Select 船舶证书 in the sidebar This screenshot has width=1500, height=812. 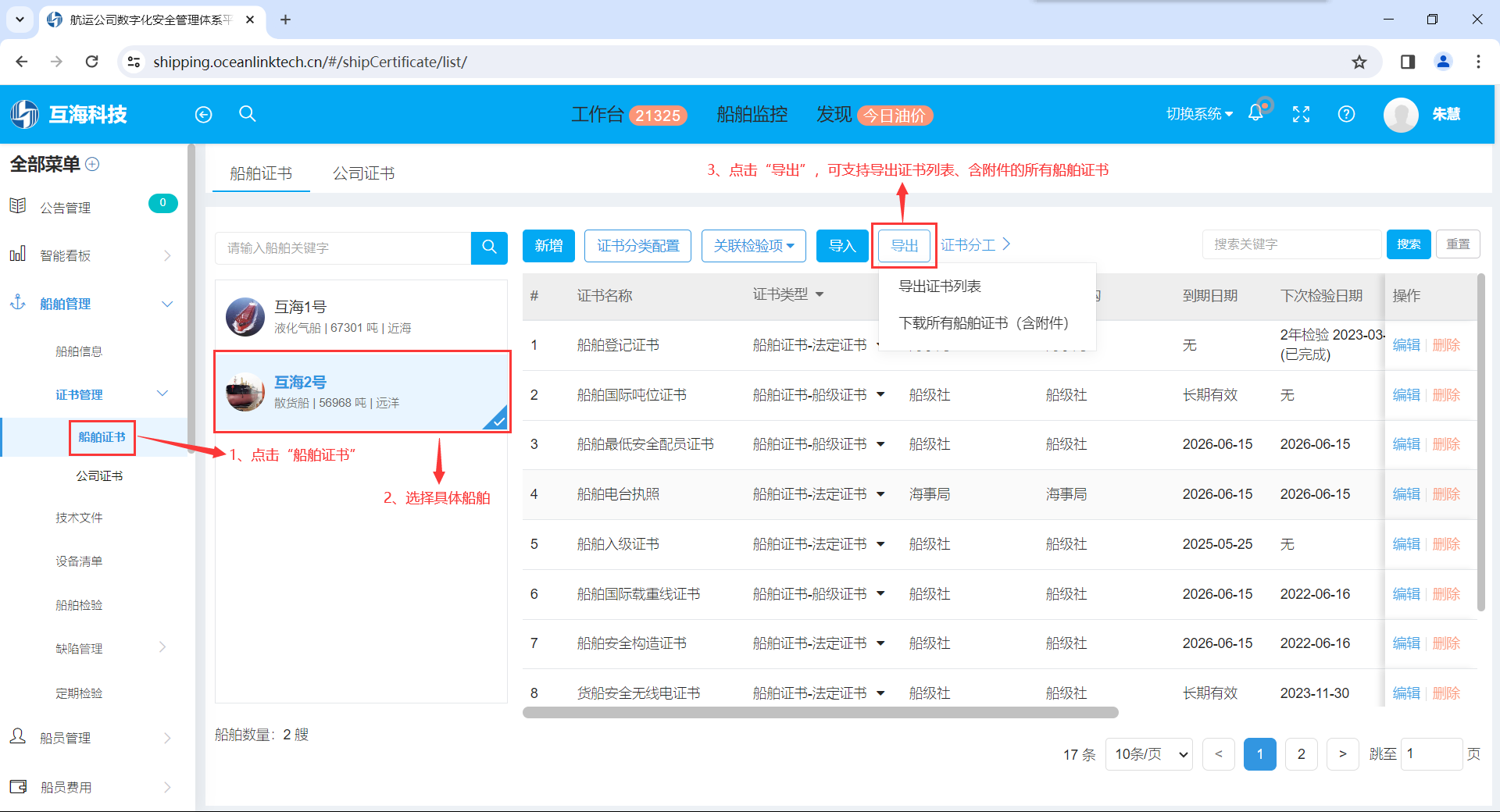102,437
